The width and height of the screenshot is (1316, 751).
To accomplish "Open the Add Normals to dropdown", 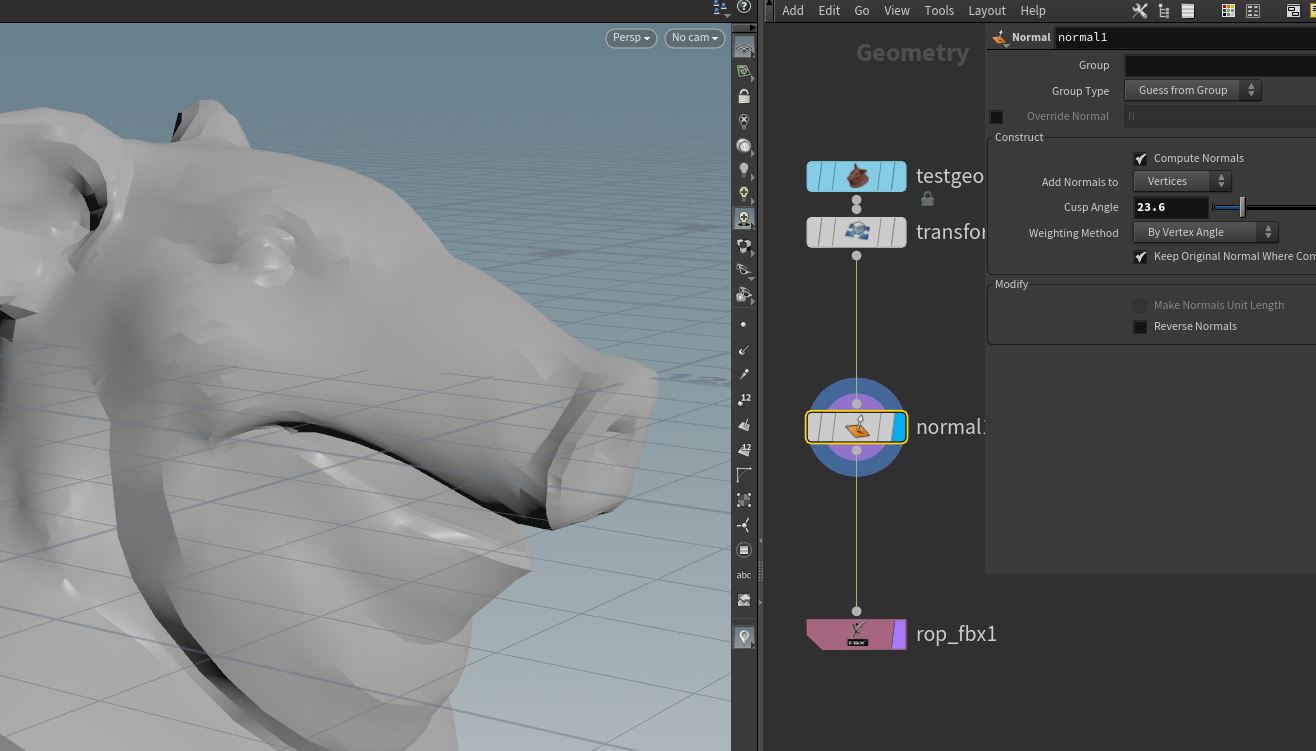I will click(x=1182, y=181).
